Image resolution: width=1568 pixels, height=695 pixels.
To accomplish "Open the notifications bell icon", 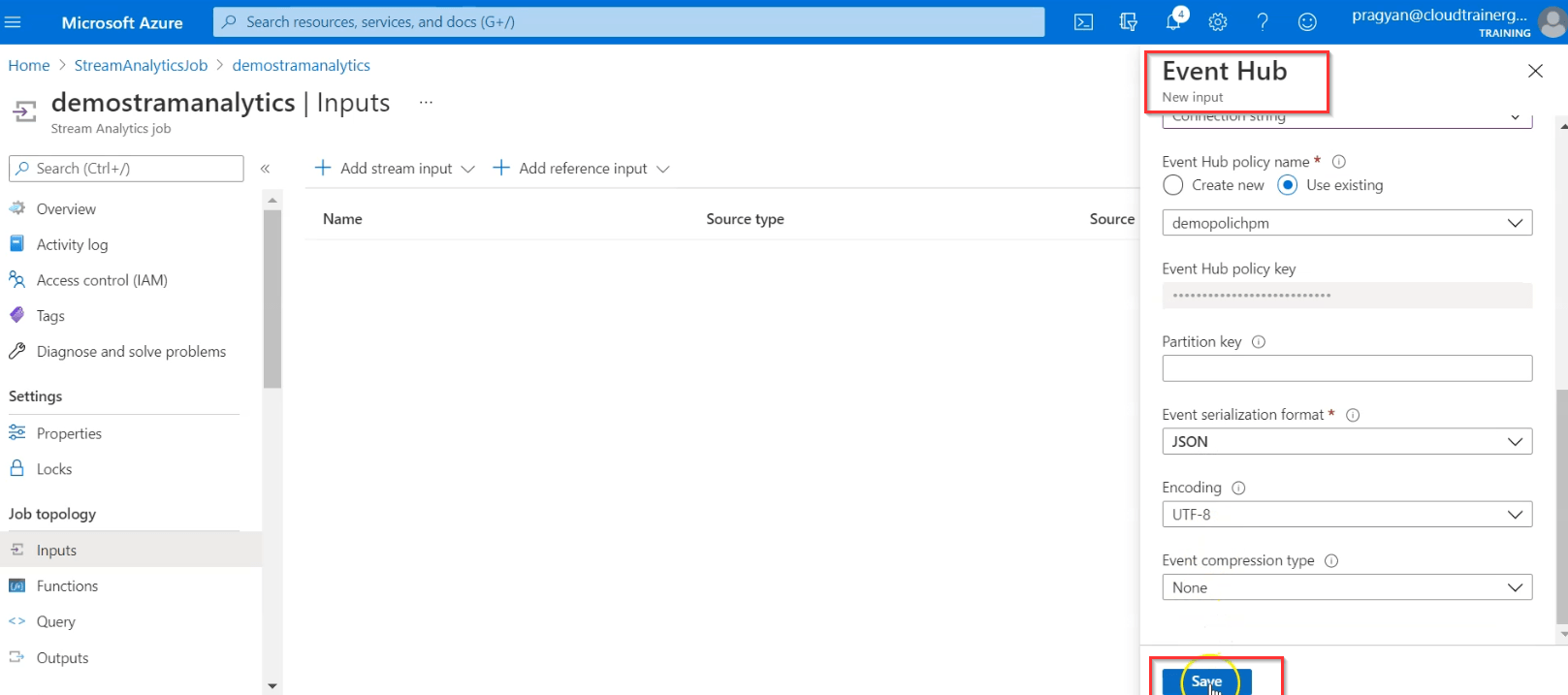I will (1173, 21).
